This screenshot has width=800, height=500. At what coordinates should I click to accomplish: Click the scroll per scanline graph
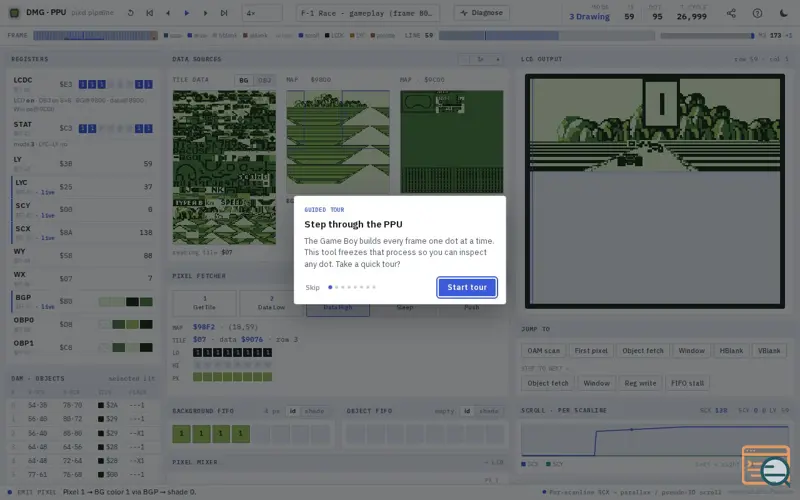point(655,440)
